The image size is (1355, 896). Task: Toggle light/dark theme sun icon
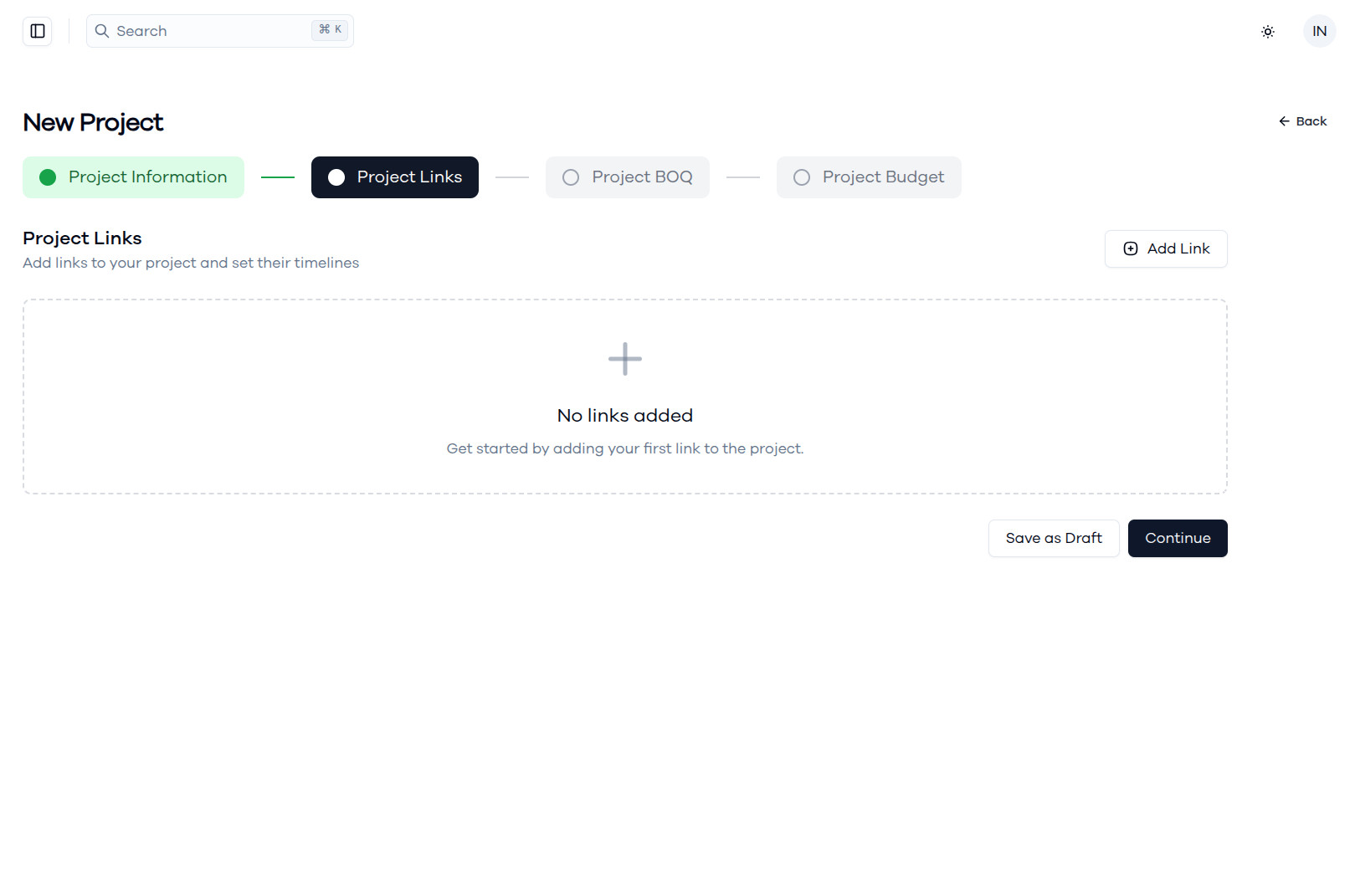coord(1268,32)
